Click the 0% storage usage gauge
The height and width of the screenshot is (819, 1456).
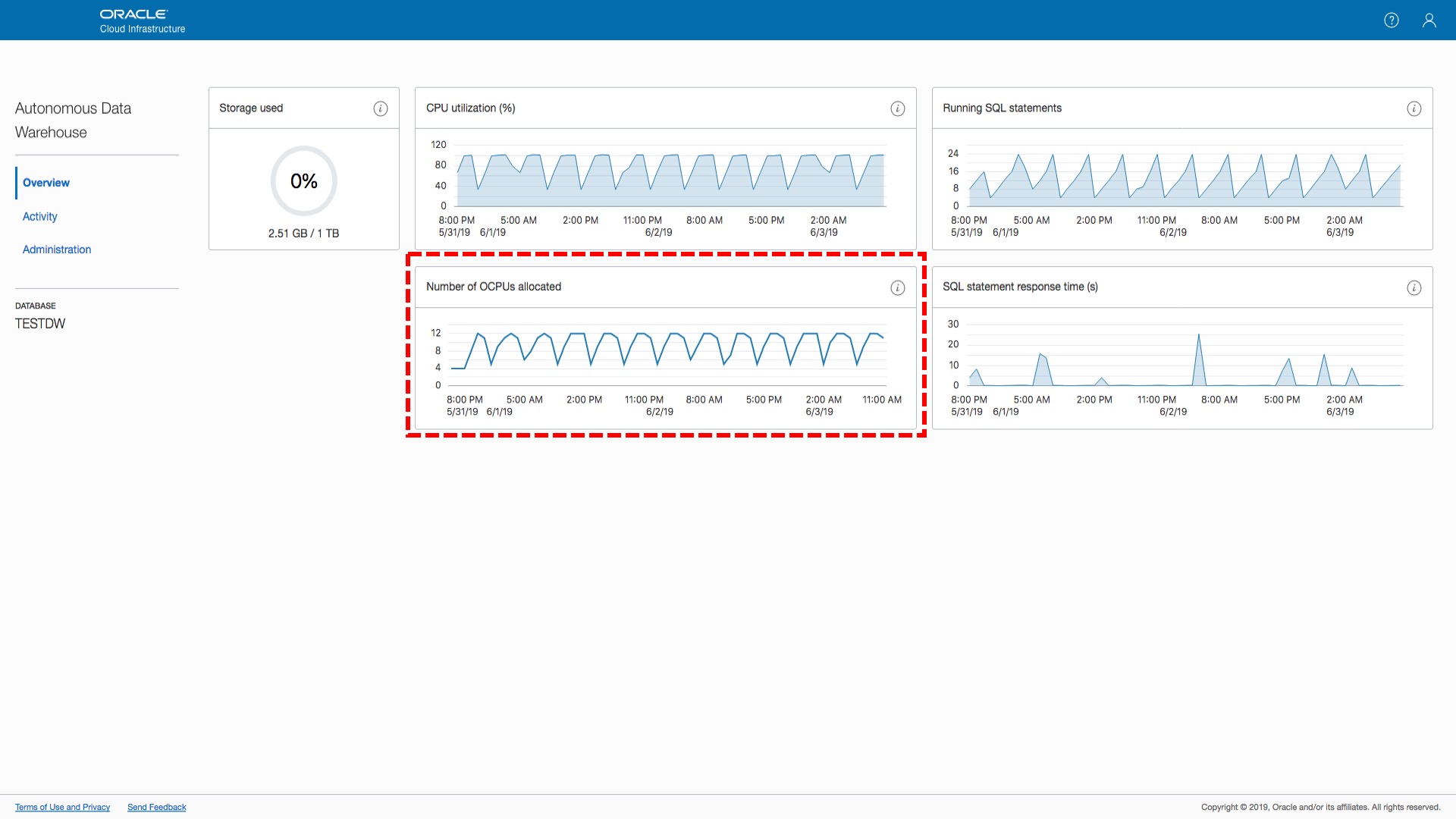[303, 181]
